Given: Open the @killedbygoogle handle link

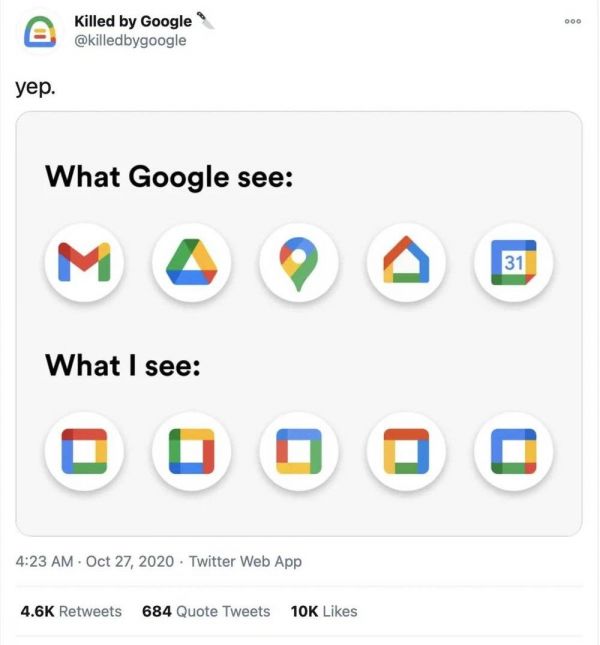Looking at the screenshot, I should tap(130, 40).
